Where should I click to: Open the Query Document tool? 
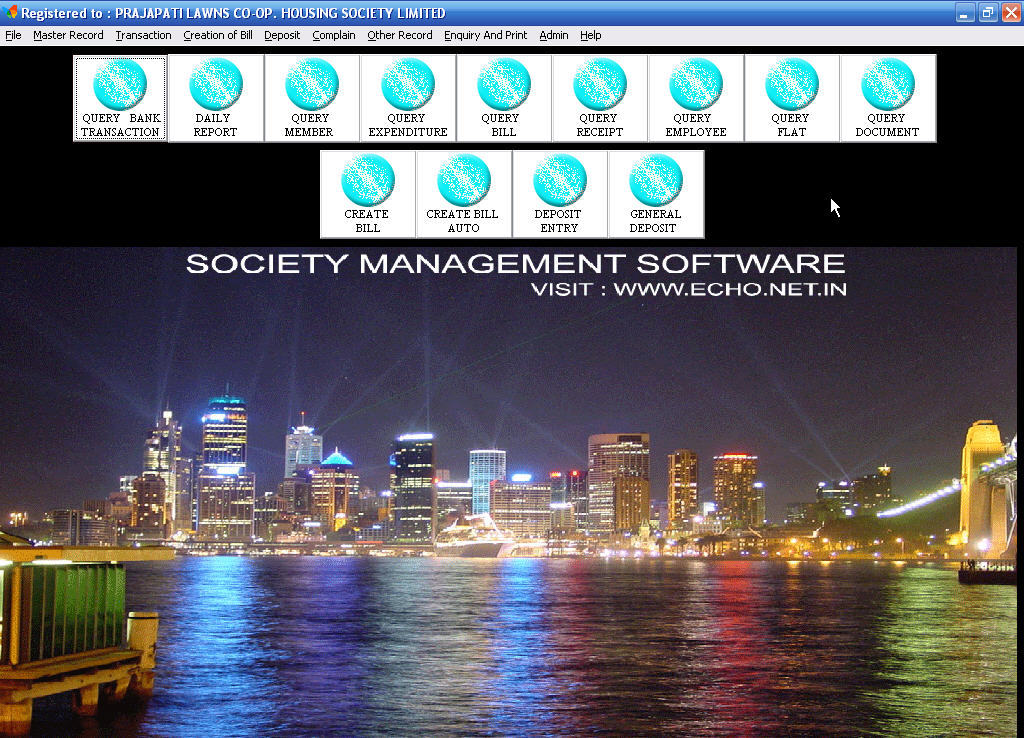[x=888, y=95]
